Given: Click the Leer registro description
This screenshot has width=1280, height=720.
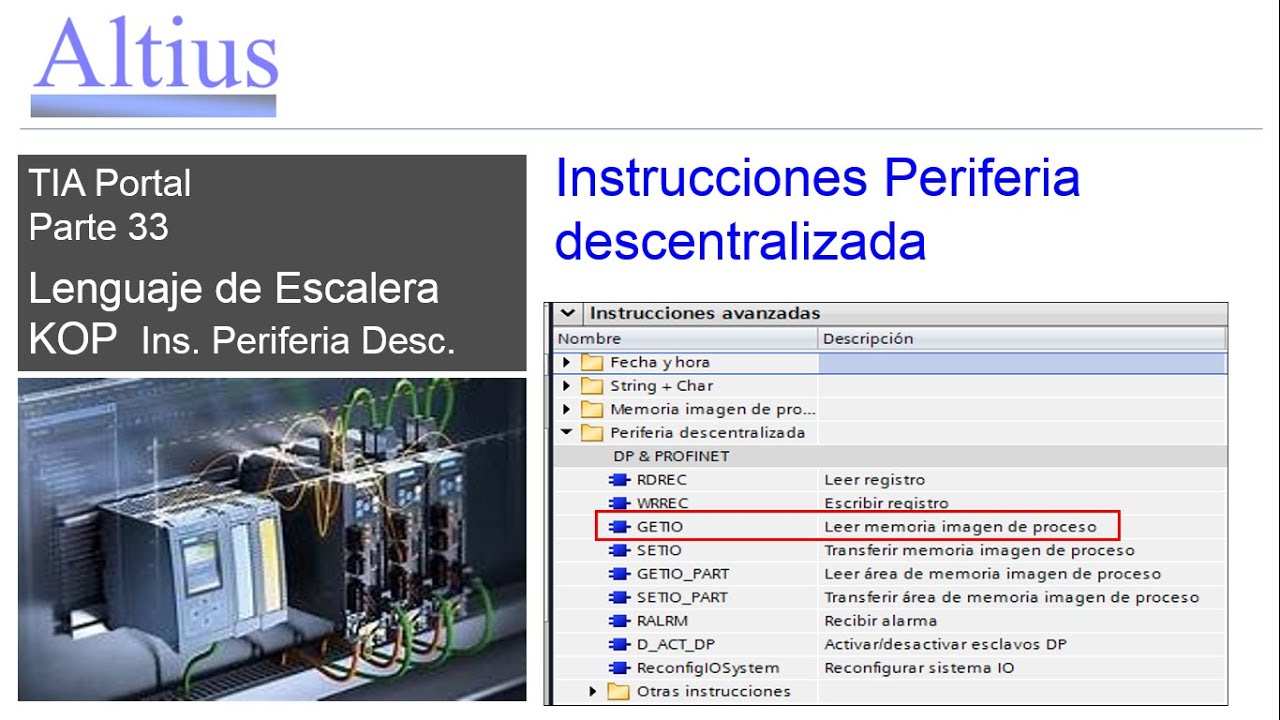Looking at the screenshot, I should [x=875, y=480].
